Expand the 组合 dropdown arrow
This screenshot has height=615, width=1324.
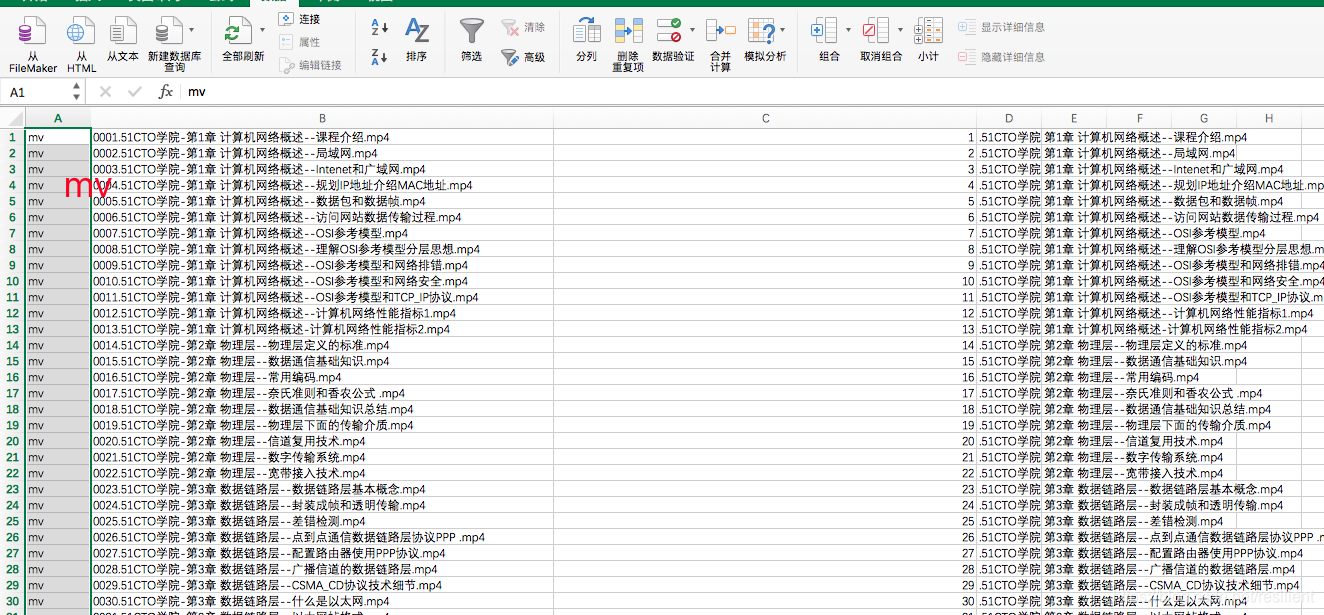847,30
